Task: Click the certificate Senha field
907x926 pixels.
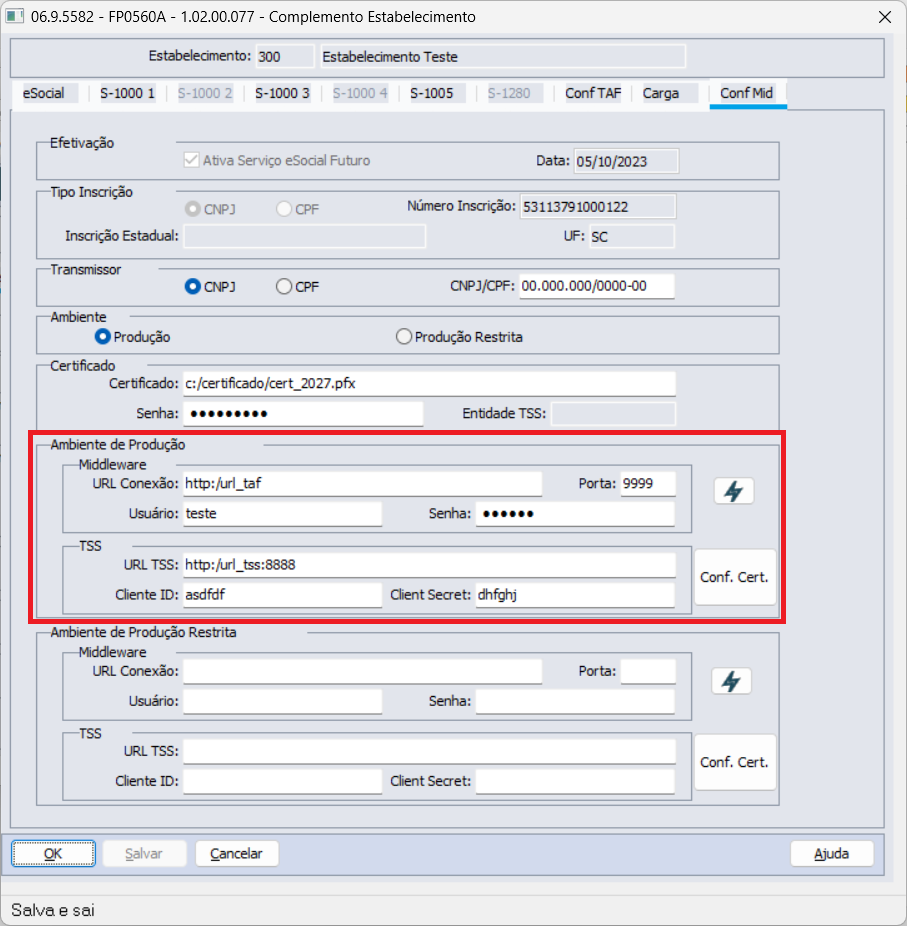Action: (303, 413)
